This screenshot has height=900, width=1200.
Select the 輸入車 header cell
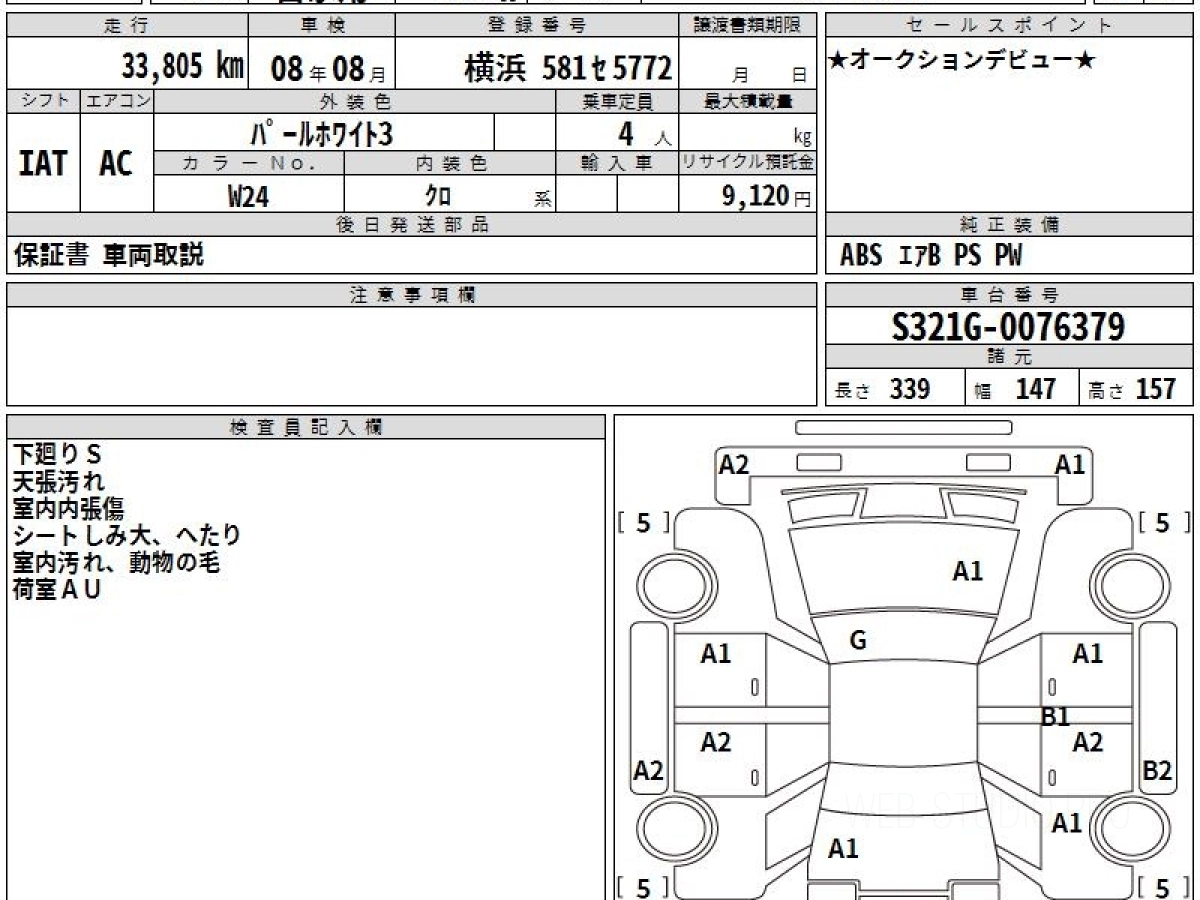click(617, 163)
